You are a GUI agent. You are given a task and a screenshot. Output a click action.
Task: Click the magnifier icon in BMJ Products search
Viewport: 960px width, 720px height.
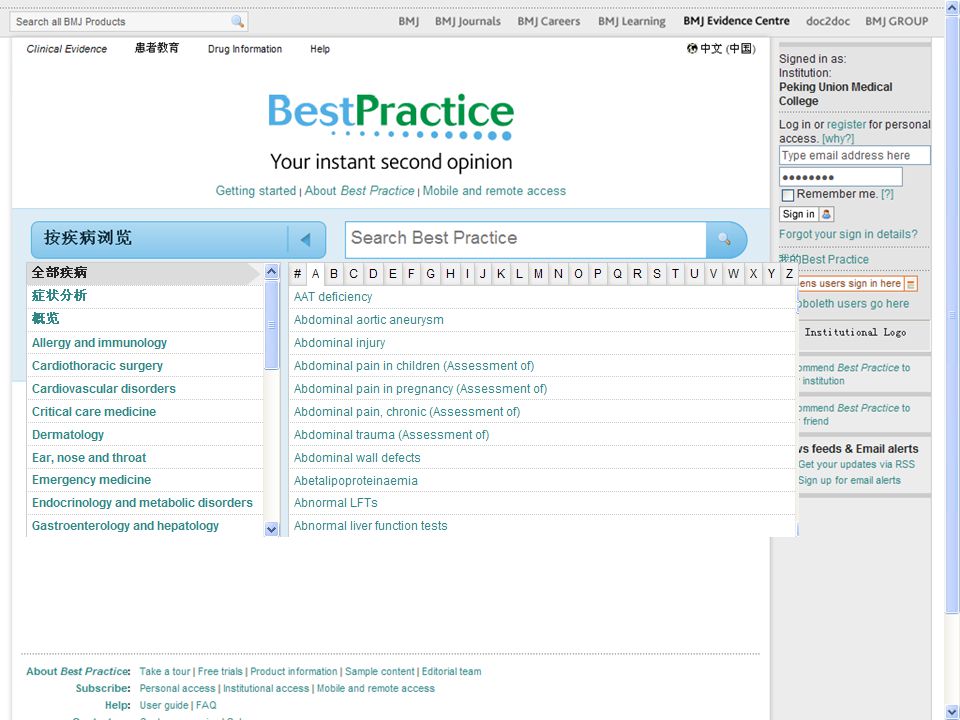tap(238, 21)
